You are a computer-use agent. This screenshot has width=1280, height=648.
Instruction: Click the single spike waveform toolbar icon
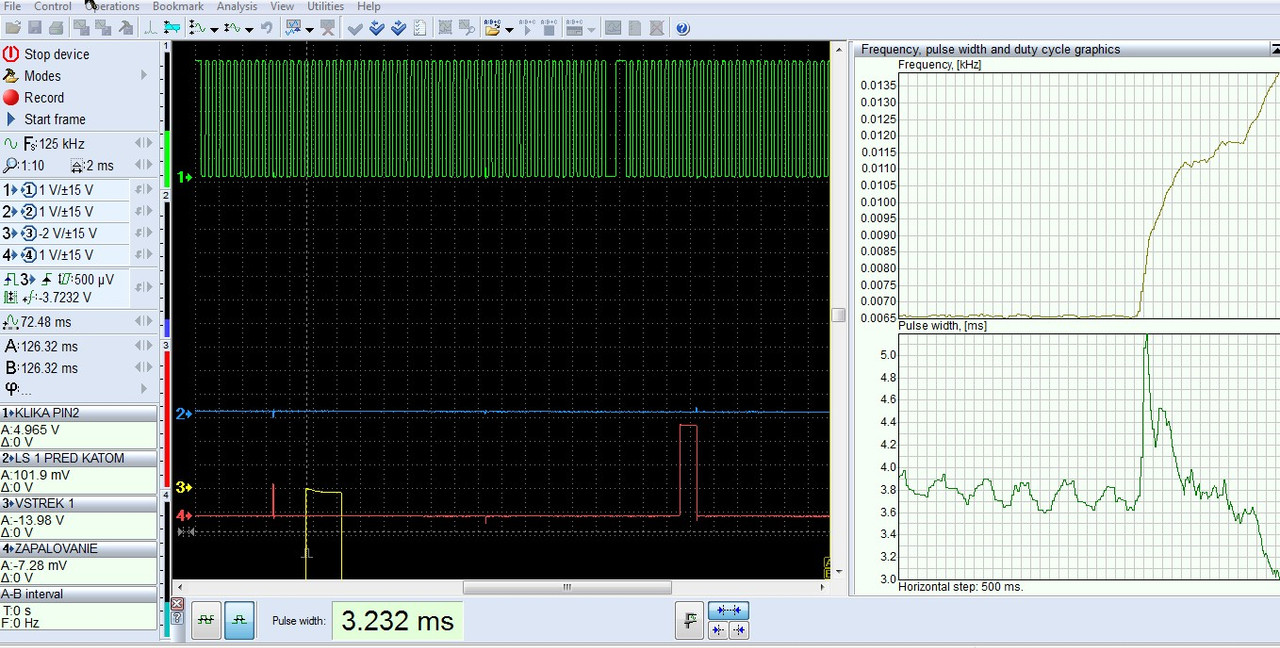[x=151, y=28]
